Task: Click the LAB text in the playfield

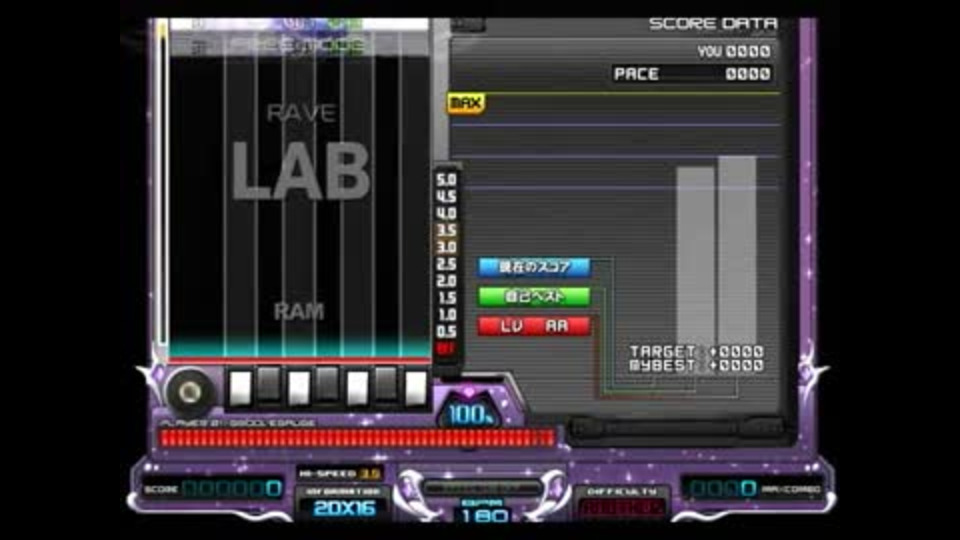Action: pos(301,171)
